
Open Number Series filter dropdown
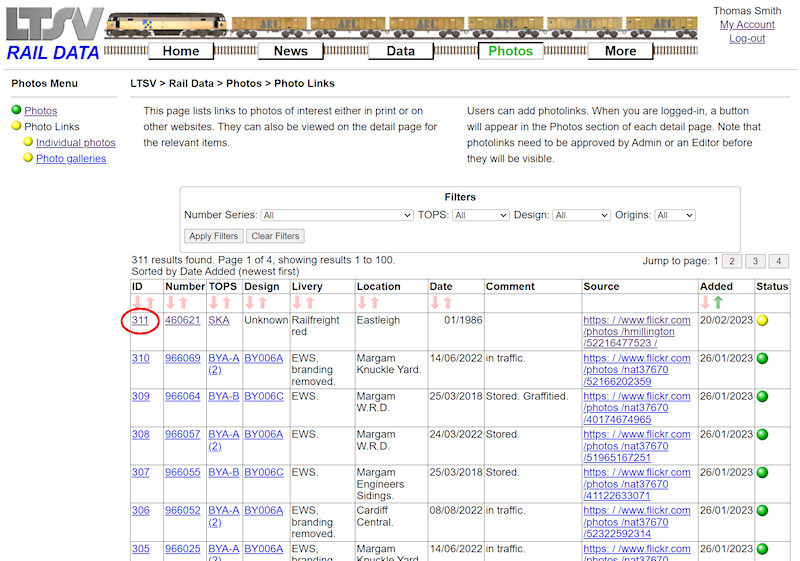coord(337,215)
